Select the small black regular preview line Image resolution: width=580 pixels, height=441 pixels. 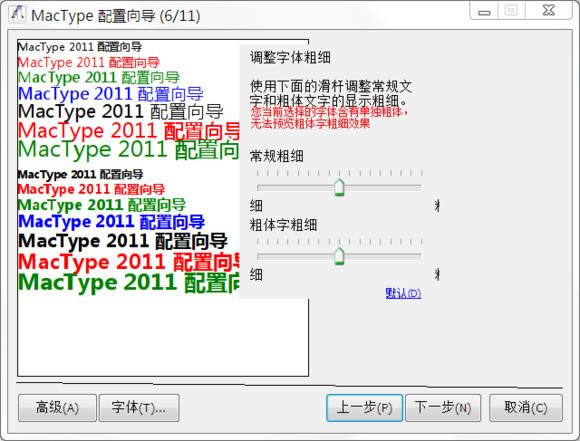click(x=80, y=47)
